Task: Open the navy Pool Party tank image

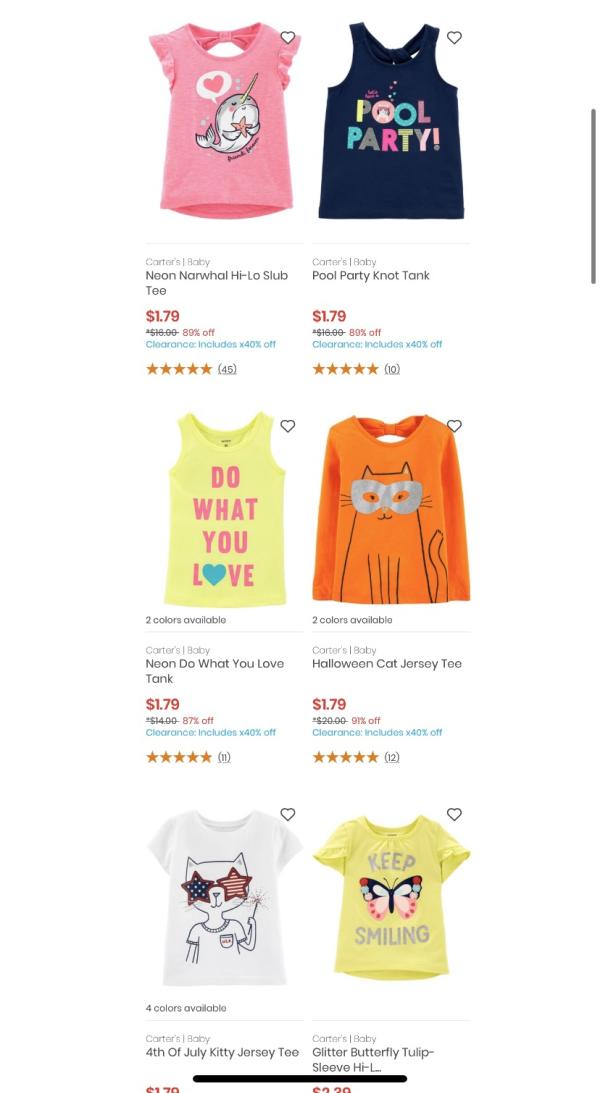Action: pos(391,121)
